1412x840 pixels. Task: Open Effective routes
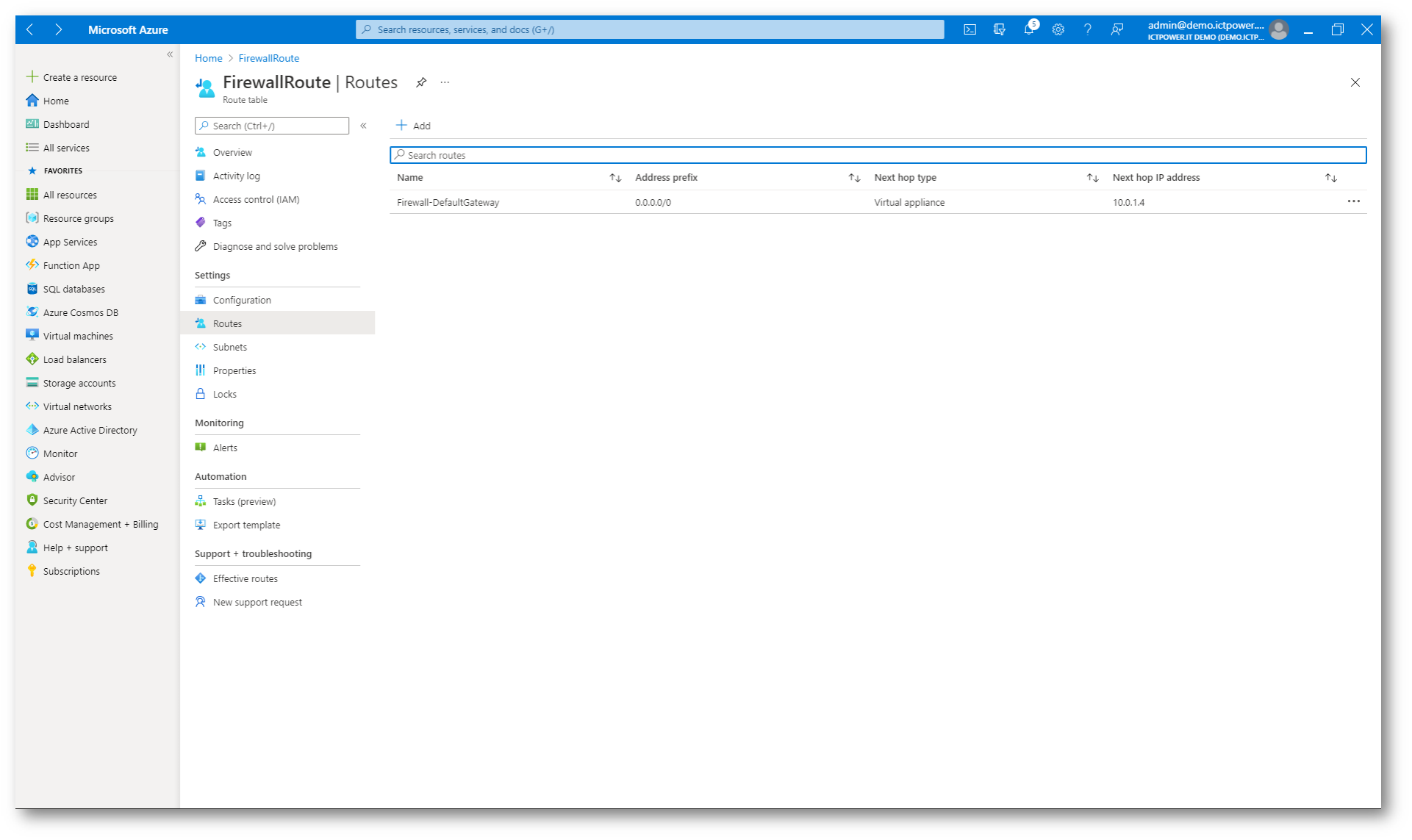click(245, 578)
